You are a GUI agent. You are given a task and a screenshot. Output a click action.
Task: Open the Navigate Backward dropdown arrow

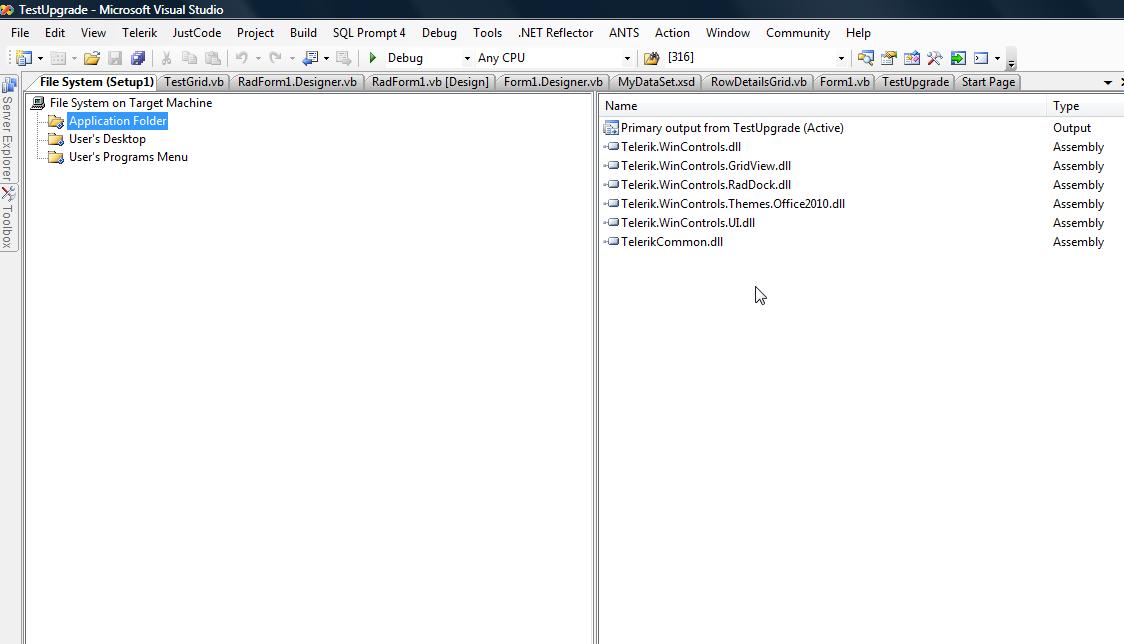click(326, 58)
